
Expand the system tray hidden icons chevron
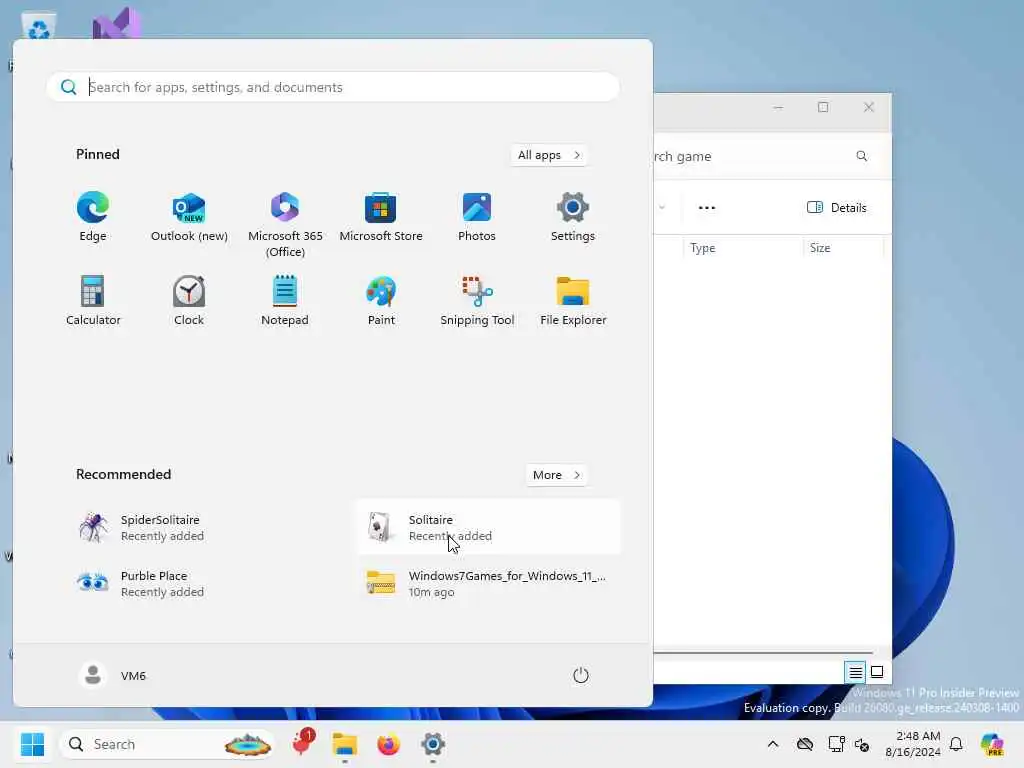pos(773,744)
